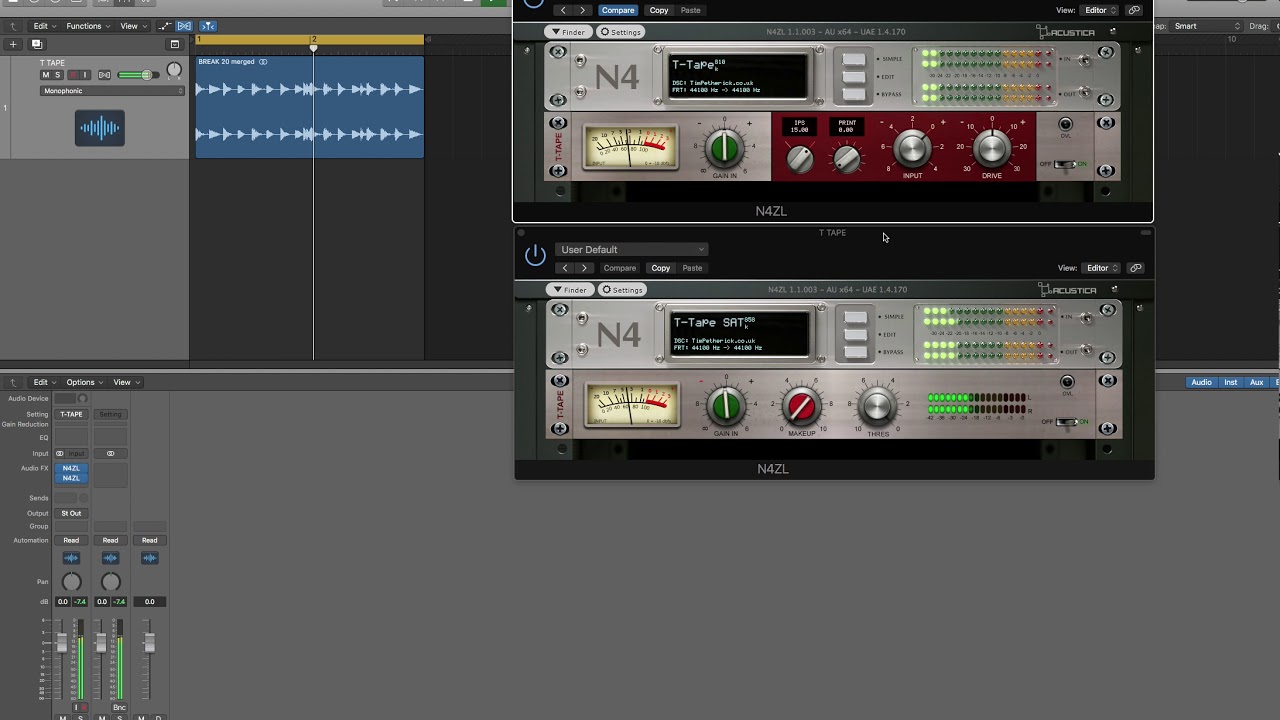The width and height of the screenshot is (1280, 720).
Task: Click Paste in the upper plugin window
Action: (691, 10)
